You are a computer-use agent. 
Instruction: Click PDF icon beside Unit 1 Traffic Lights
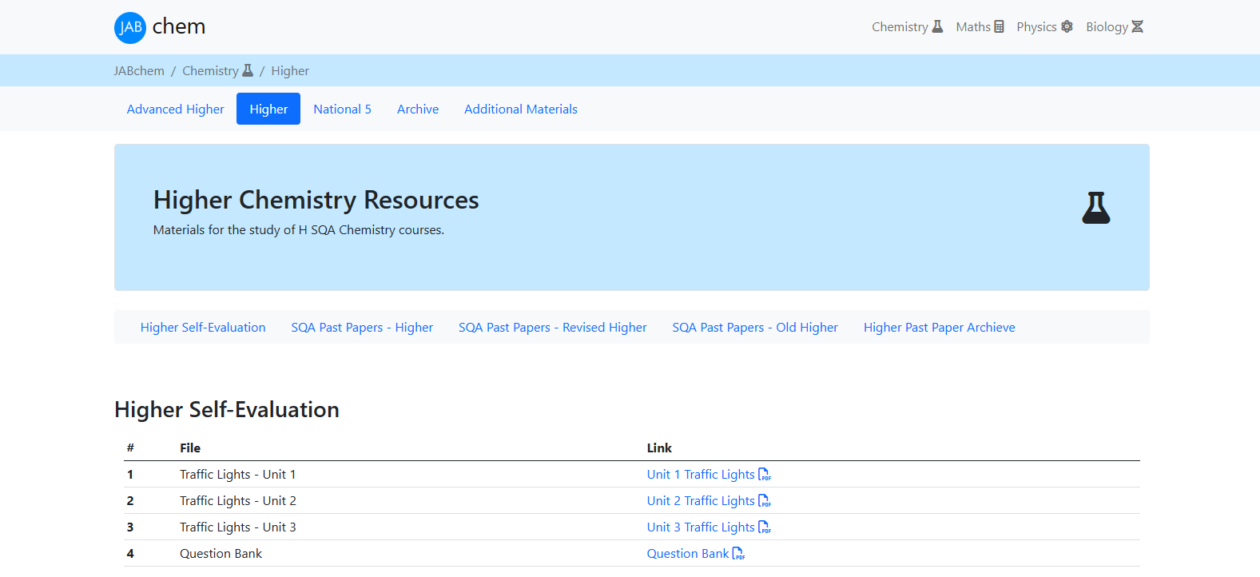click(x=765, y=475)
